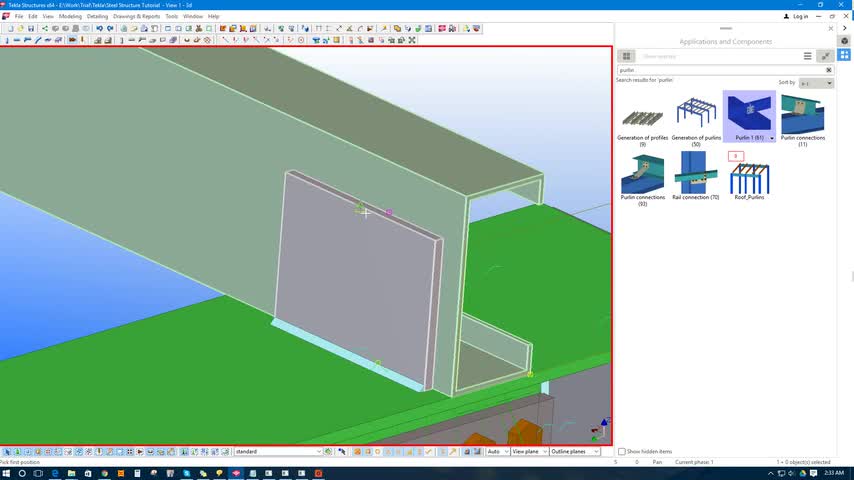This screenshot has height=480, width=854.
Task: Select the Create steel column tool
Action: click(7, 40)
